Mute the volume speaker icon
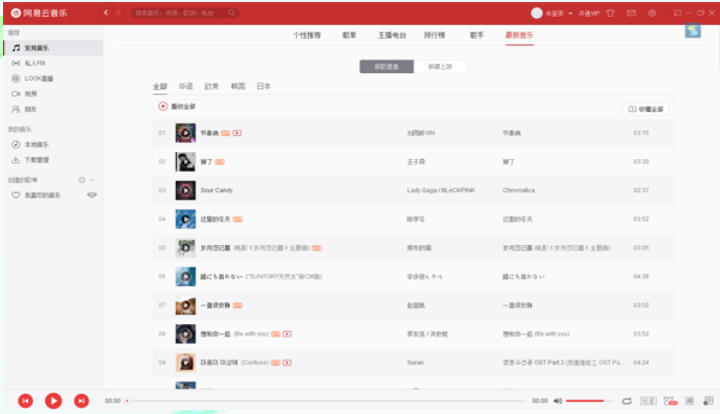 [557, 400]
